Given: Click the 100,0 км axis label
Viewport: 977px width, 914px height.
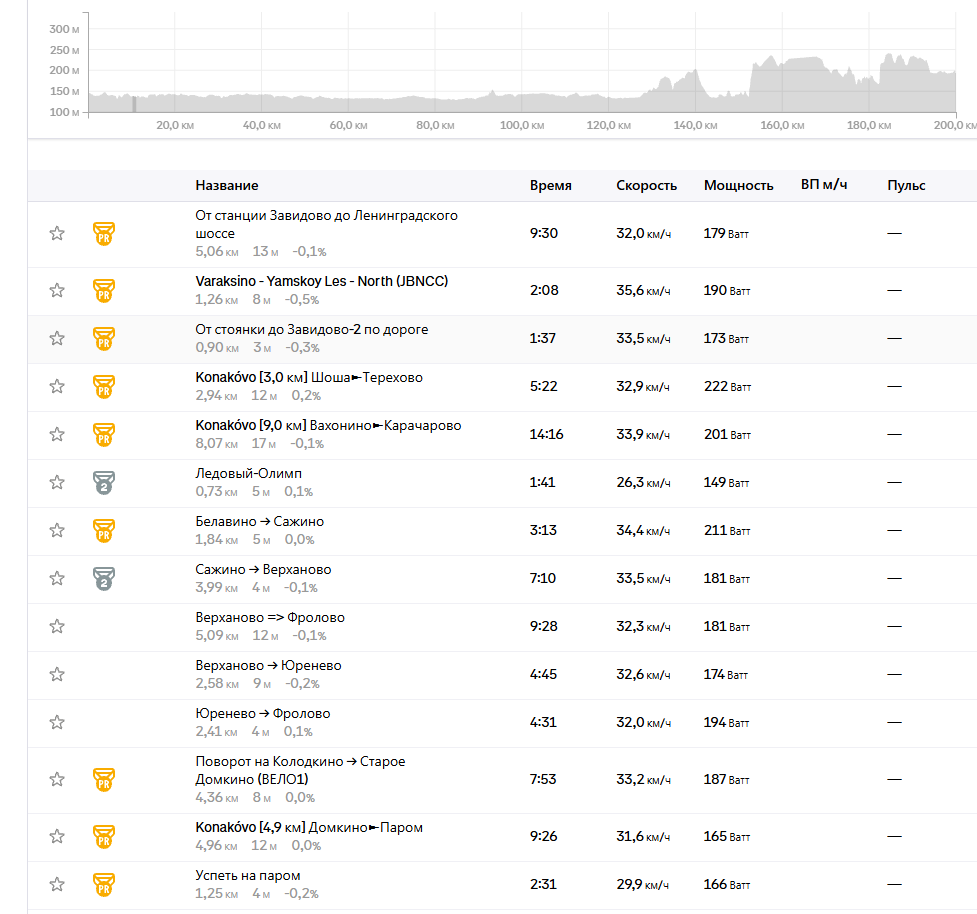Looking at the screenshot, I should [522, 125].
